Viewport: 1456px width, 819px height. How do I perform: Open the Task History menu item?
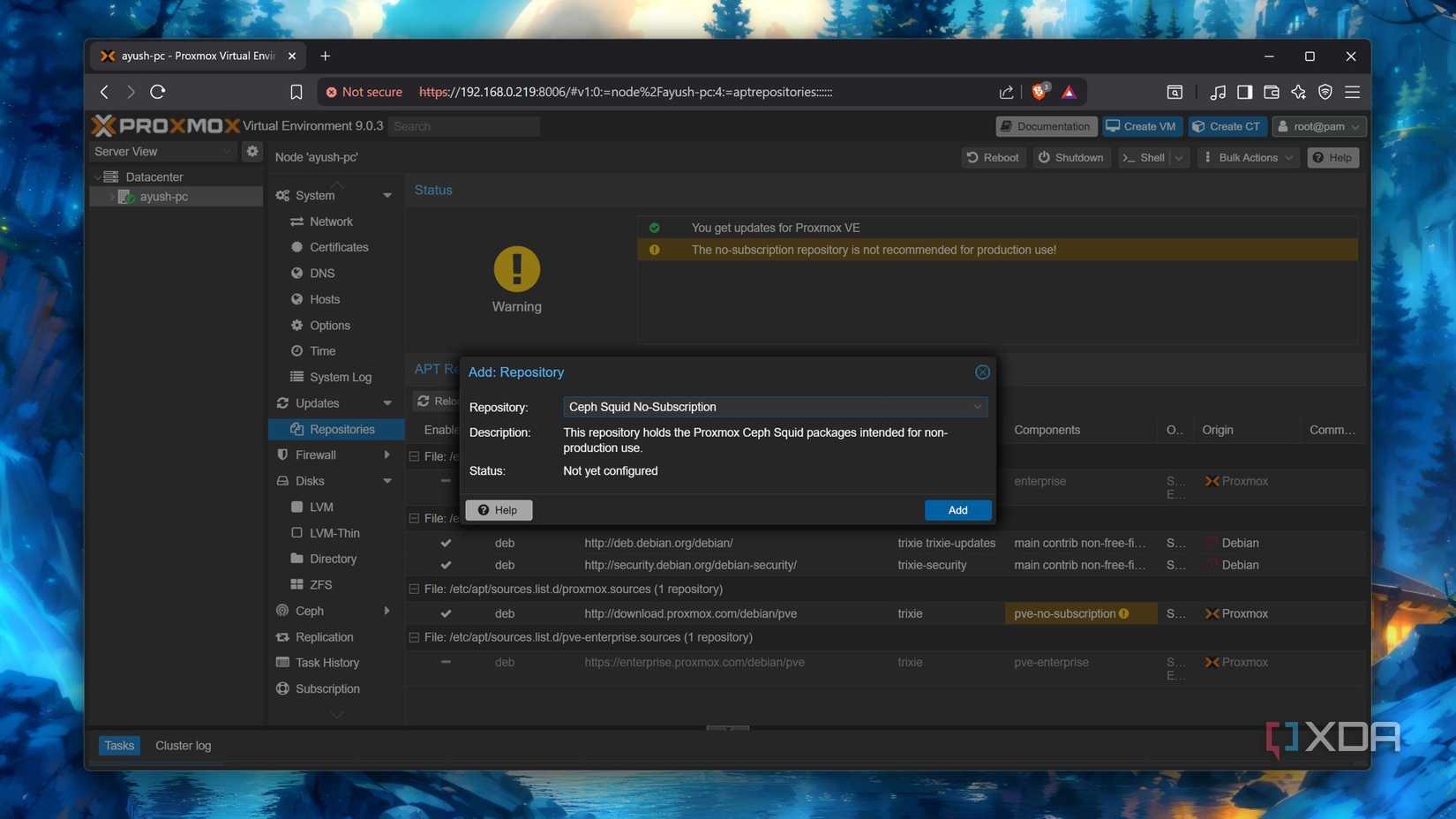[326, 663]
